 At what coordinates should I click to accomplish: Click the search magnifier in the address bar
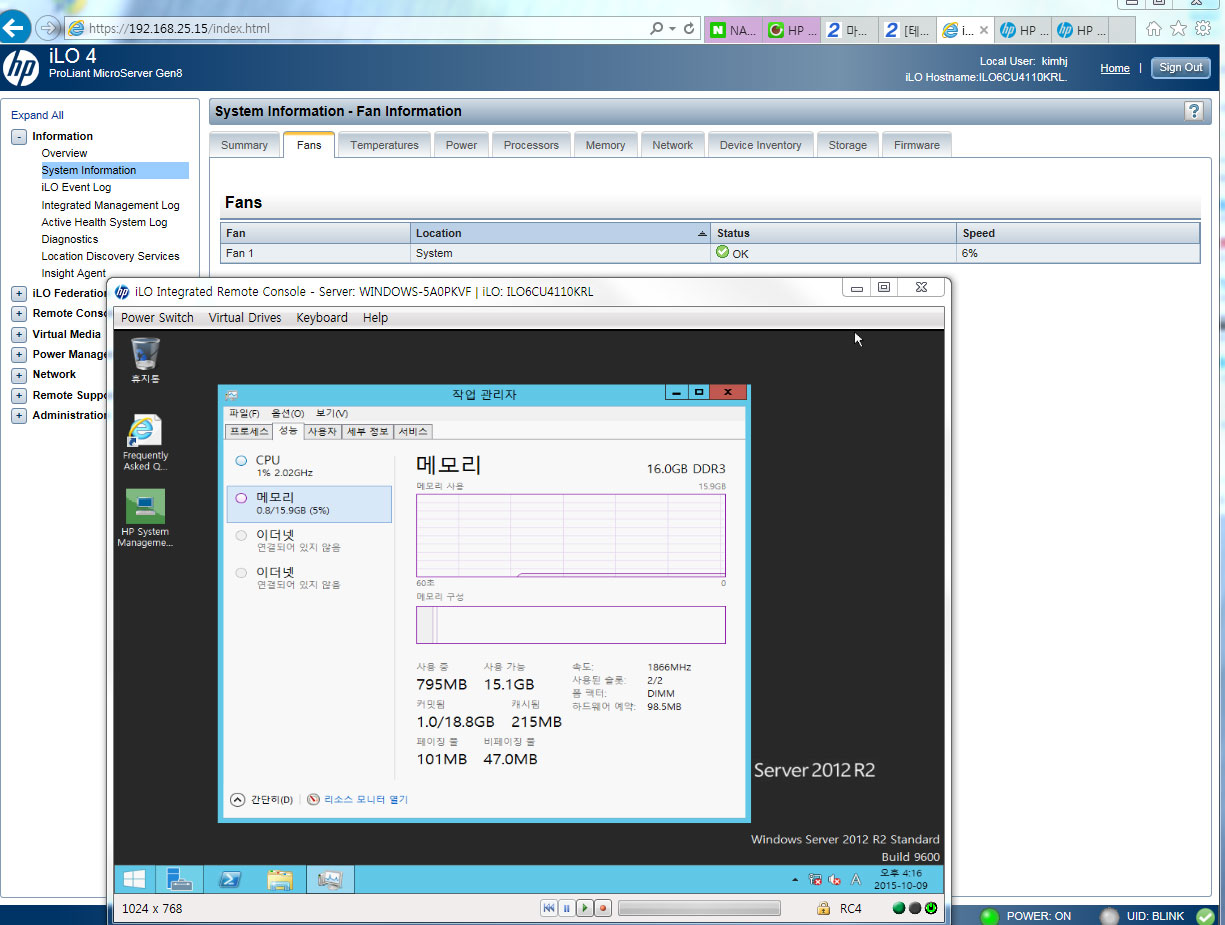coord(657,29)
